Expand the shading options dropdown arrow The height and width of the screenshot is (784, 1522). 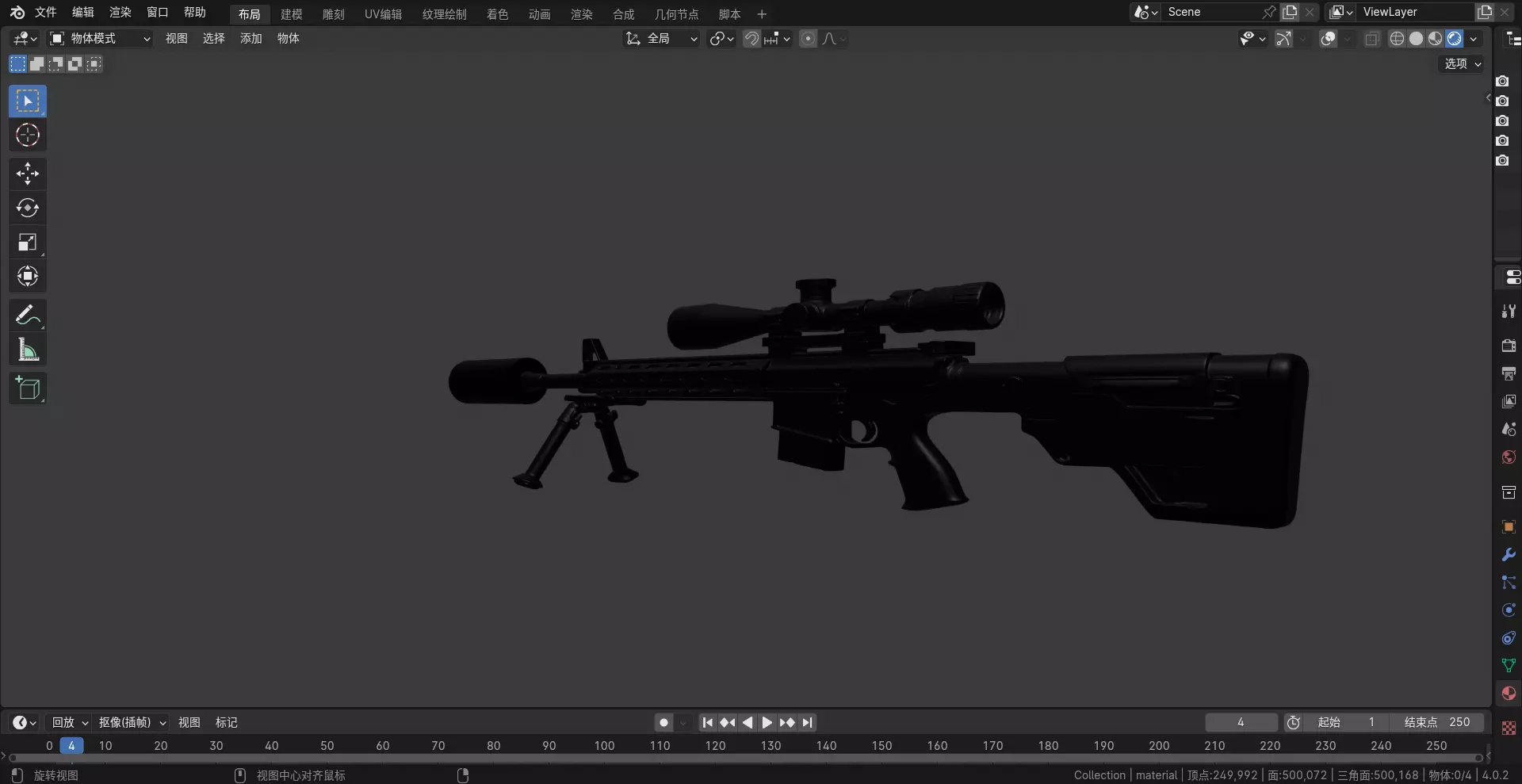[x=1474, y=38]
